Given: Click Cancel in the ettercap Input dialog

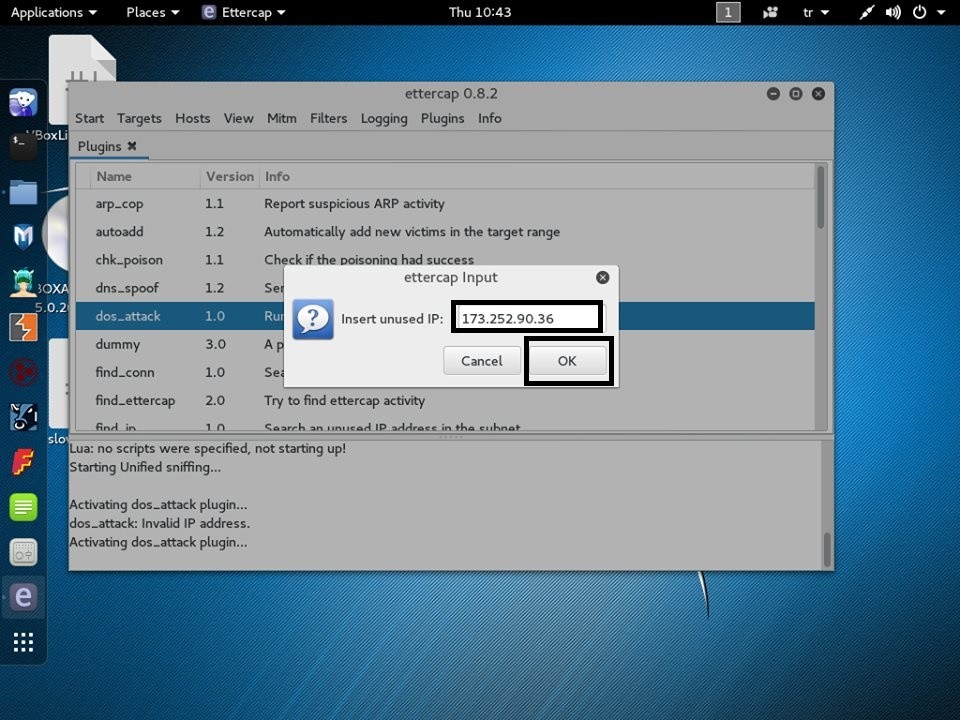Looking at the screenshot, I should pos(482,361).
